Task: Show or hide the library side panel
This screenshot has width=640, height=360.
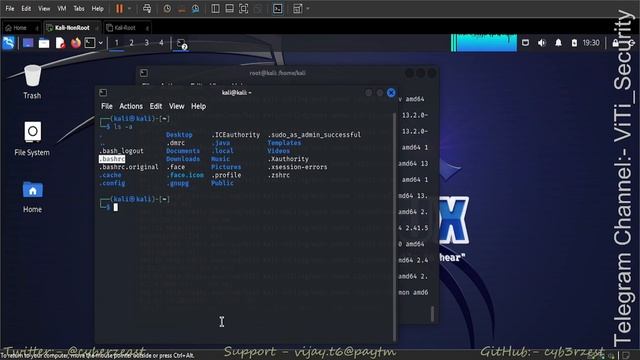Action: click(x=216, y=9)
